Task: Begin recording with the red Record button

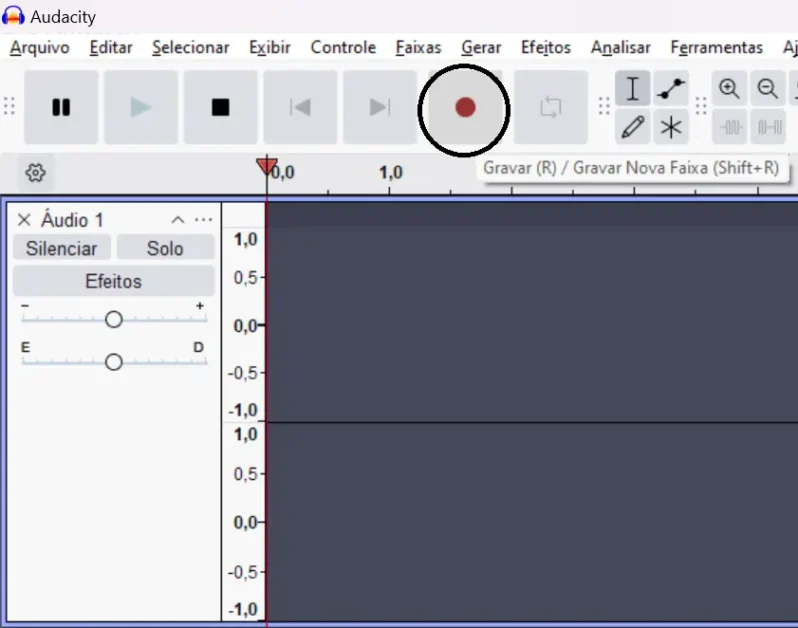Action: click(x=465, y=107)
